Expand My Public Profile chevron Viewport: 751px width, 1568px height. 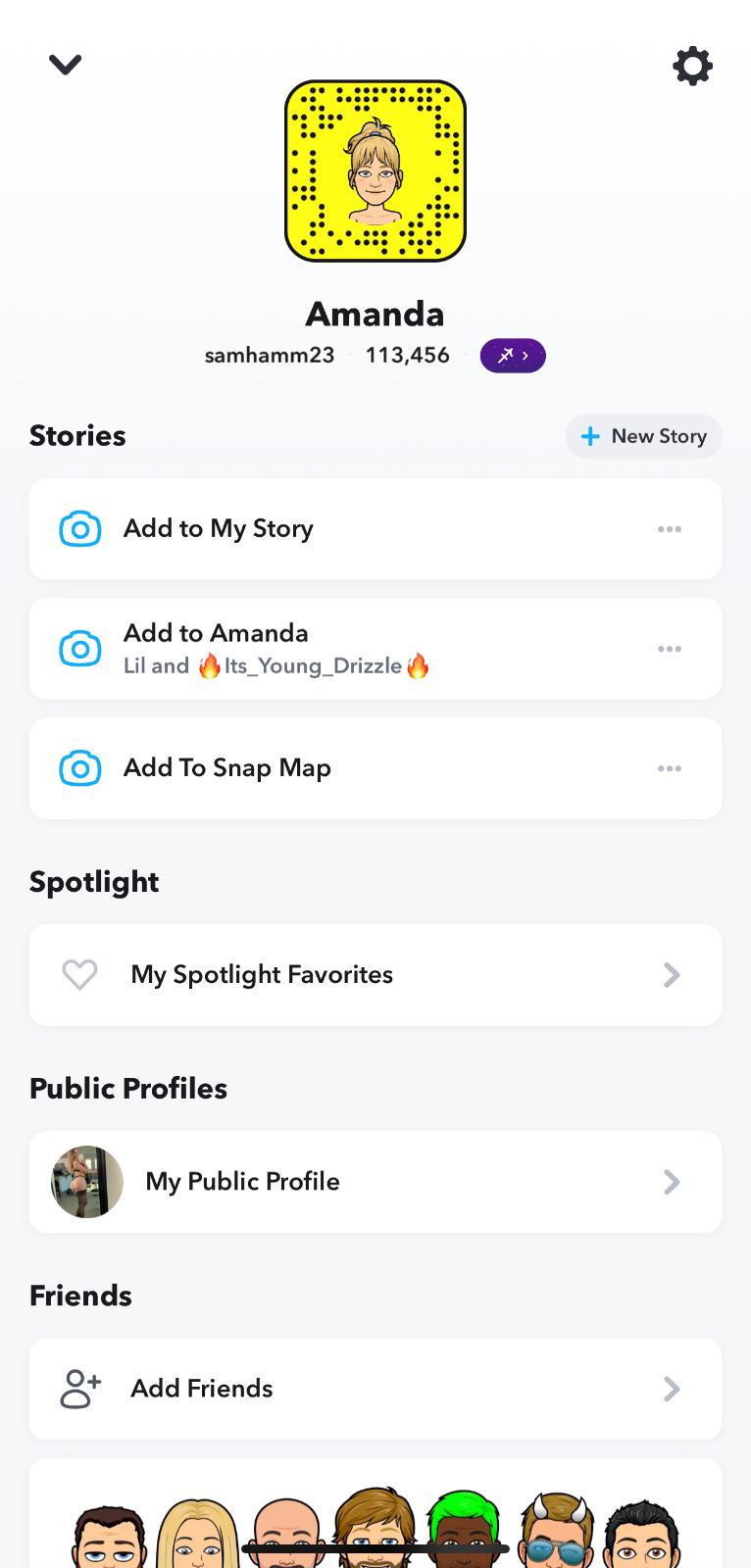(x=672, y=1182)
